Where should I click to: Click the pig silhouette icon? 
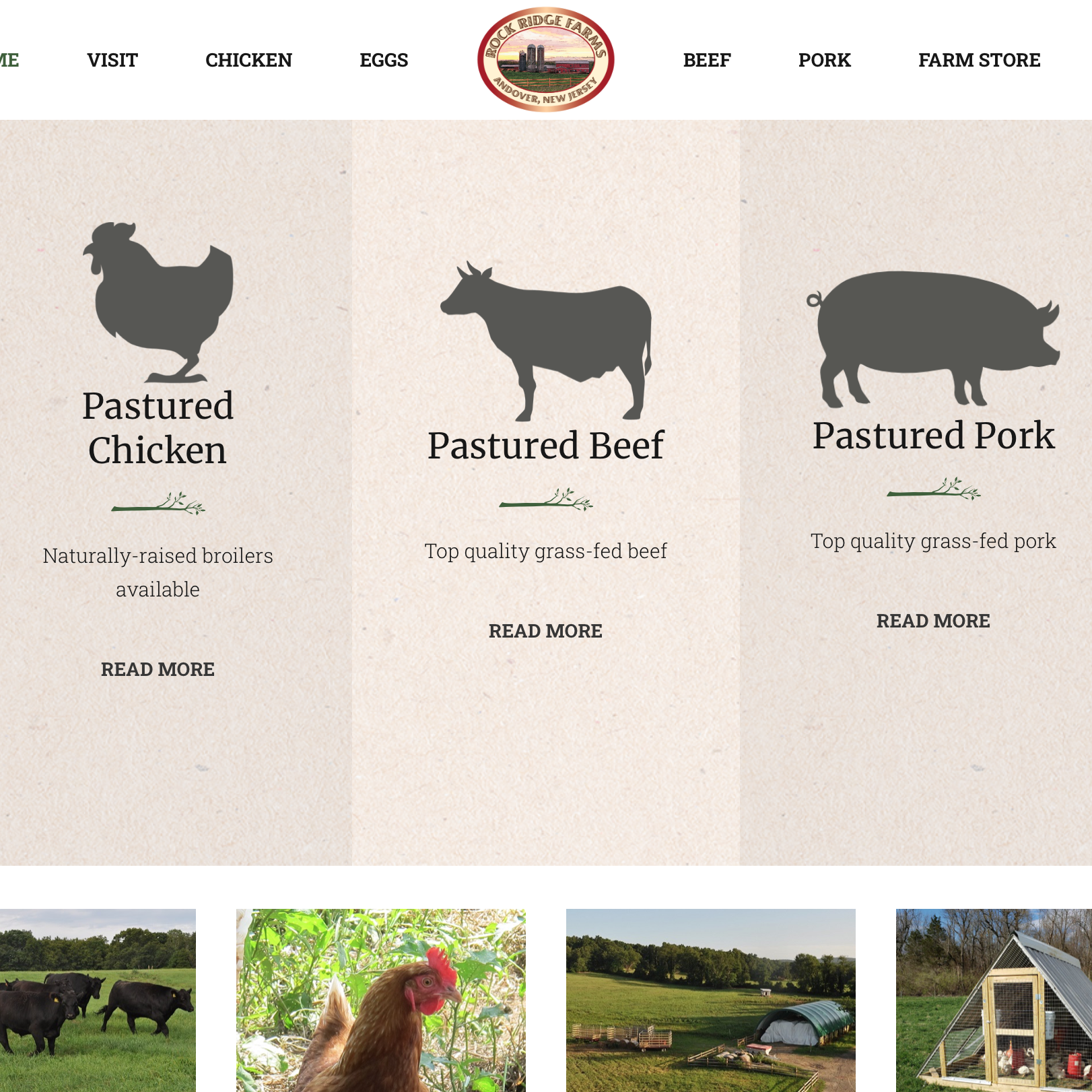(x=934, y=339)
